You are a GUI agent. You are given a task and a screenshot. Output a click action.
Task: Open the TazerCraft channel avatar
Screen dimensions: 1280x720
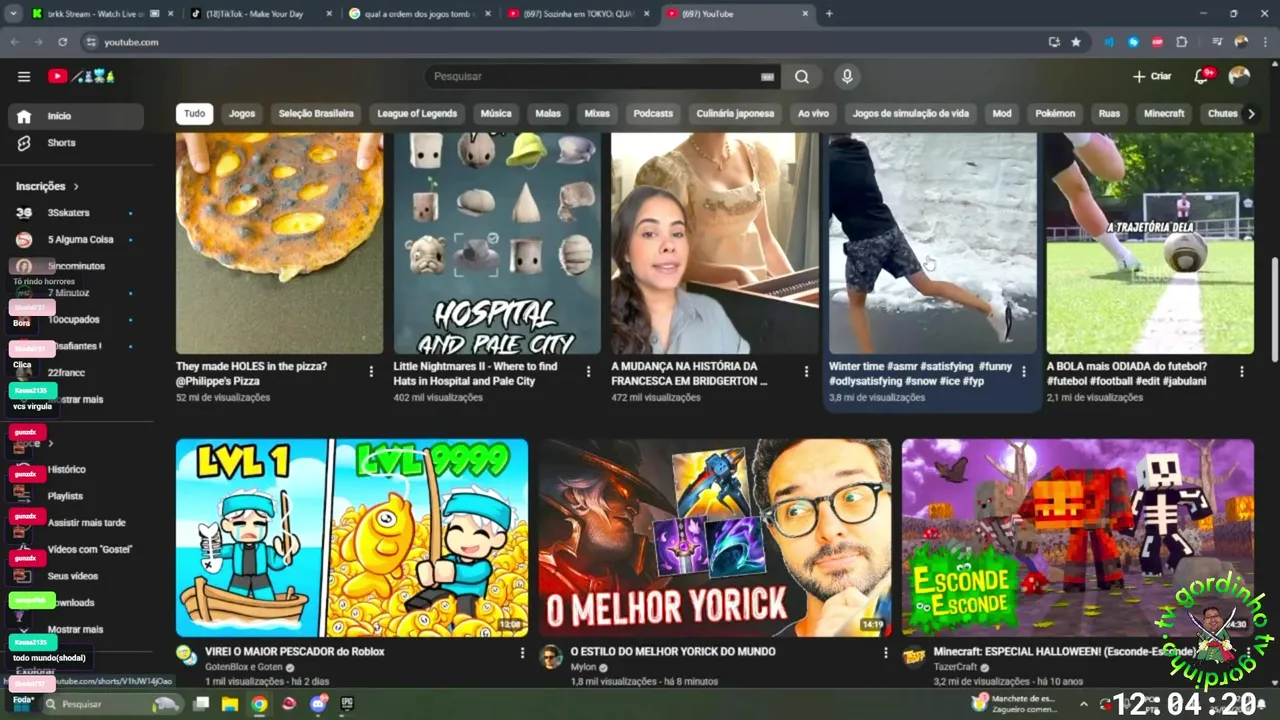(913, 656)
